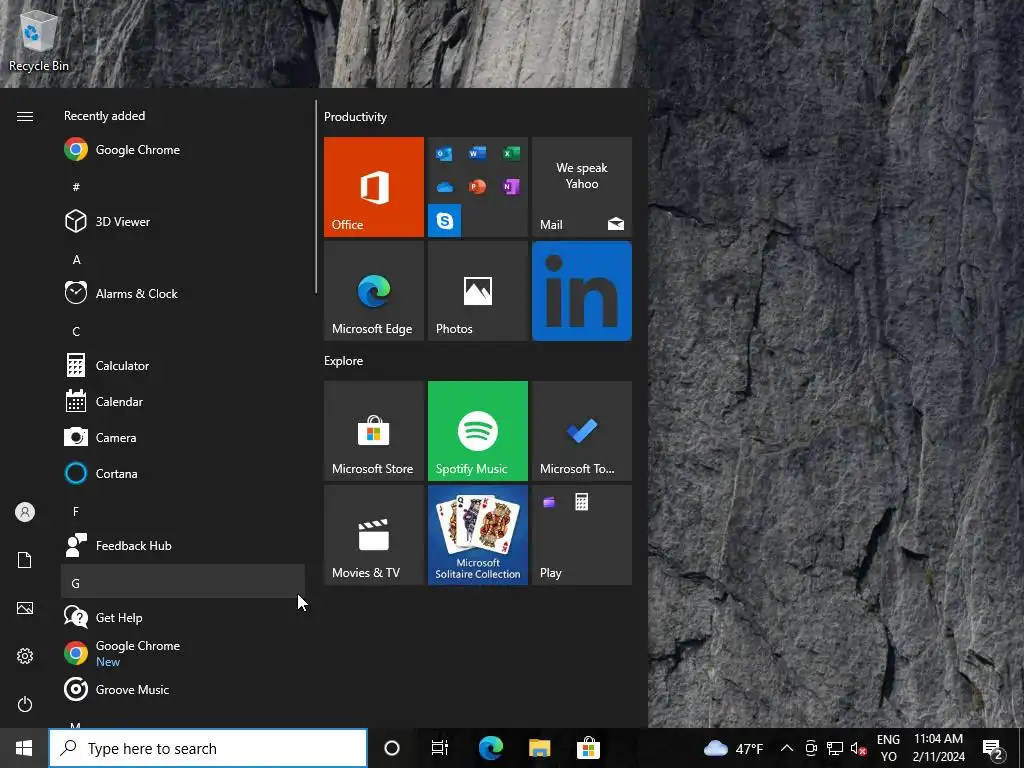1024x768 pixels.
Task: Launch Edge from the taskbar
Action: pos(490,748)
